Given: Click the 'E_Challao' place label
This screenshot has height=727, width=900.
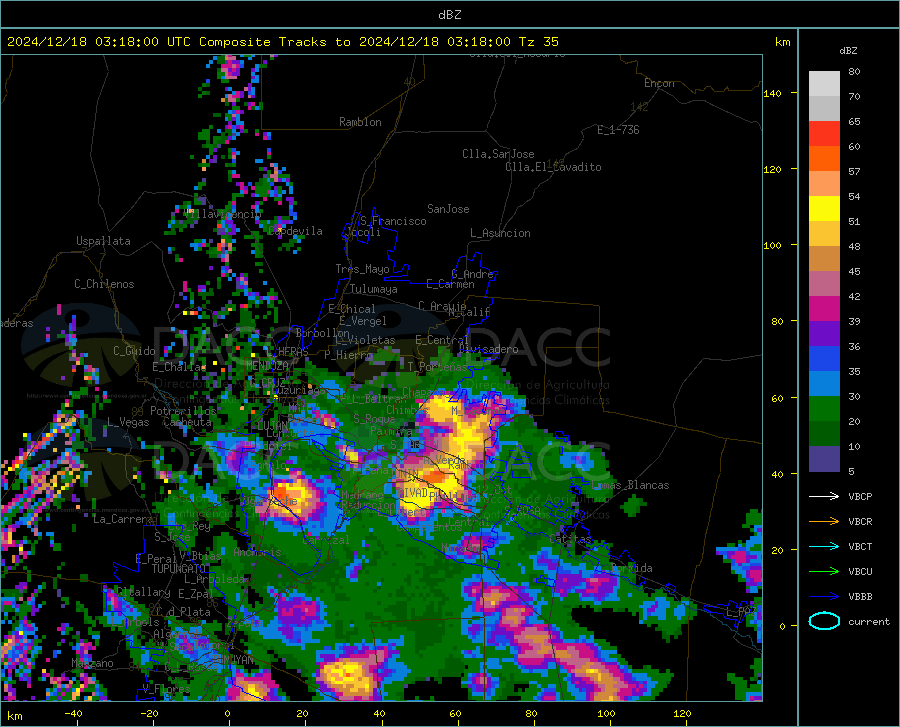Looking at the screenshot, I should coord(179,367).
